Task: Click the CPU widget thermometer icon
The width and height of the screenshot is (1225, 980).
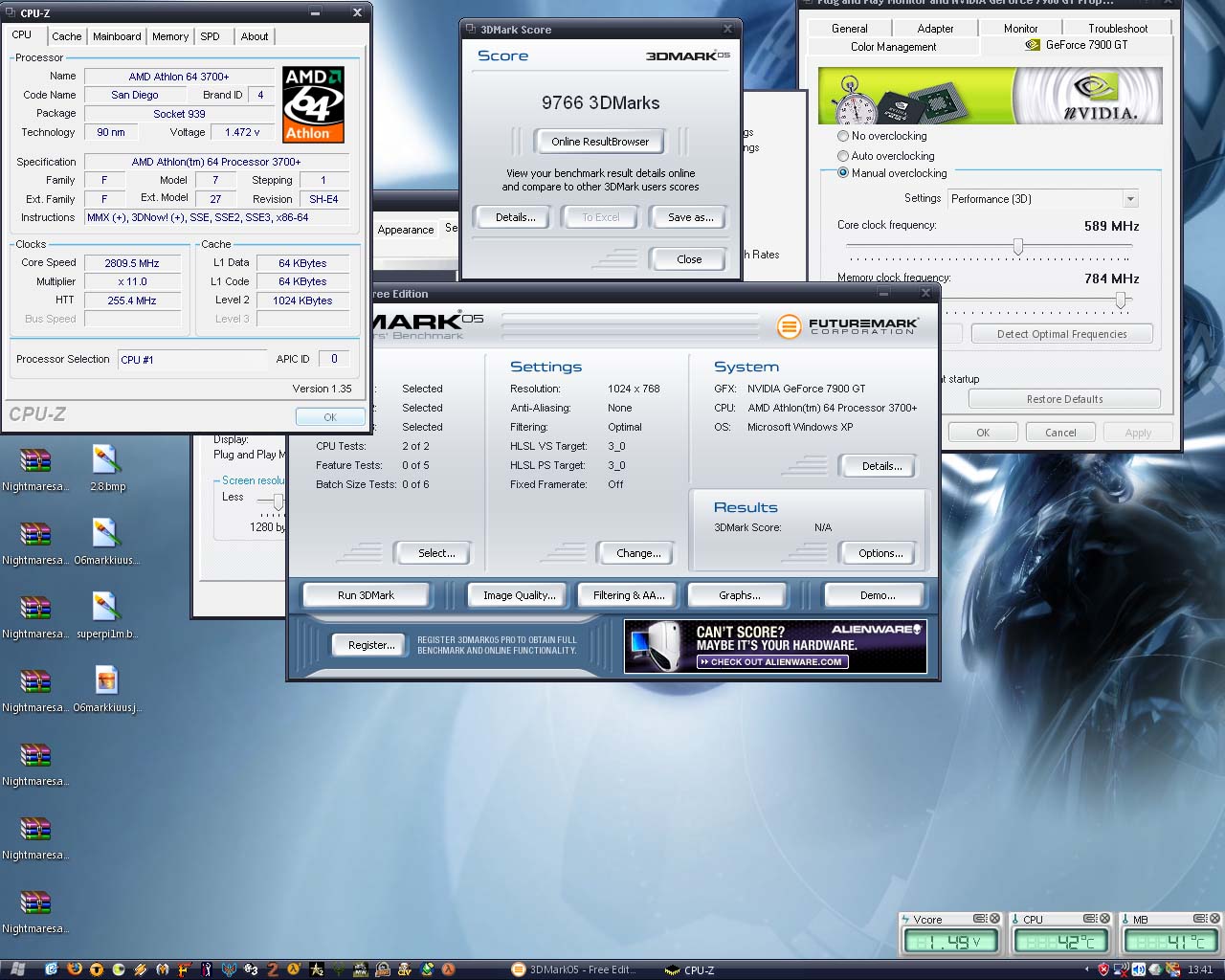Action: 1015,920
